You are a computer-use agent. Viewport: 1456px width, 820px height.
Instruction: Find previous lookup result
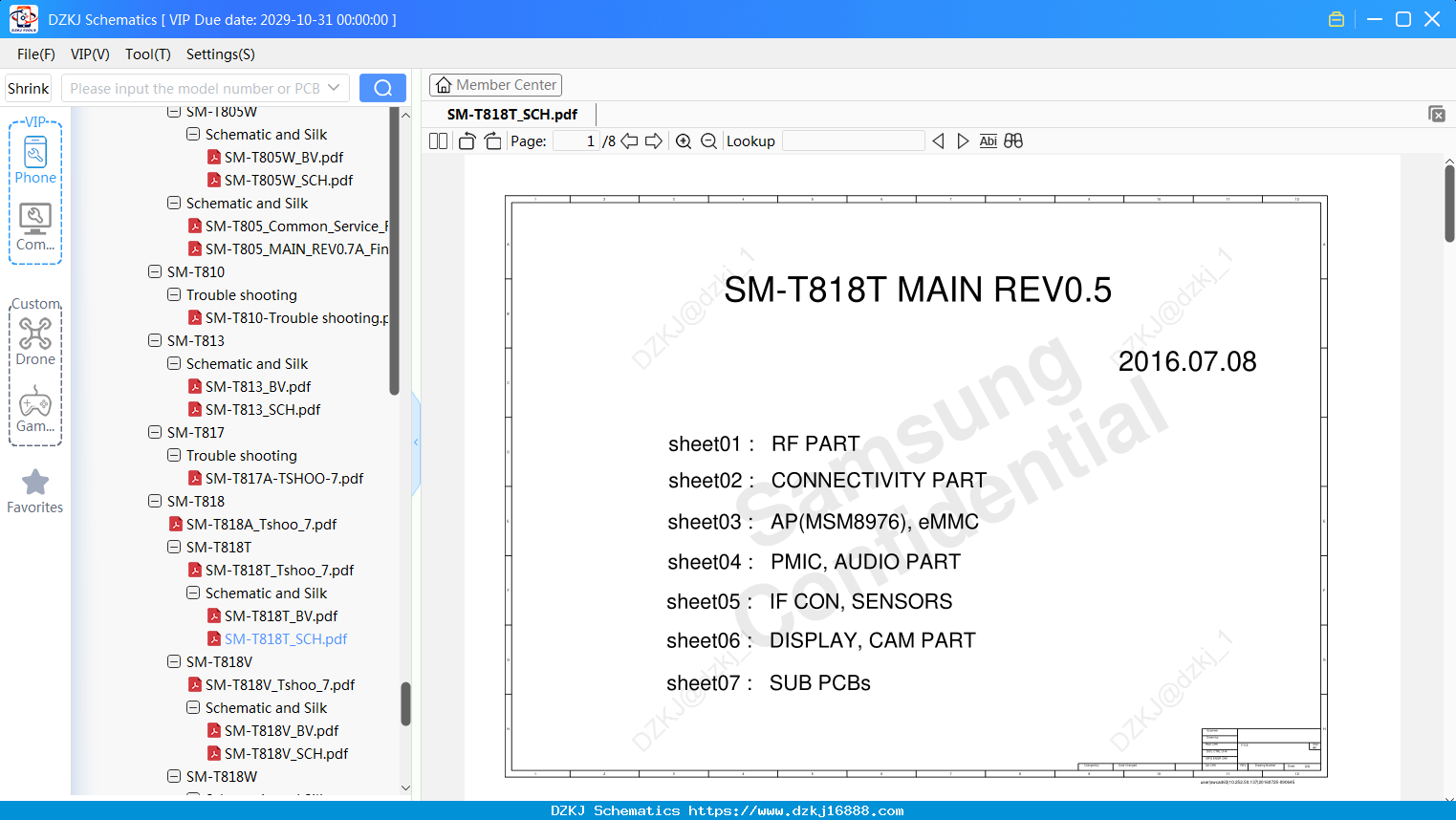(x=938, y=140)
